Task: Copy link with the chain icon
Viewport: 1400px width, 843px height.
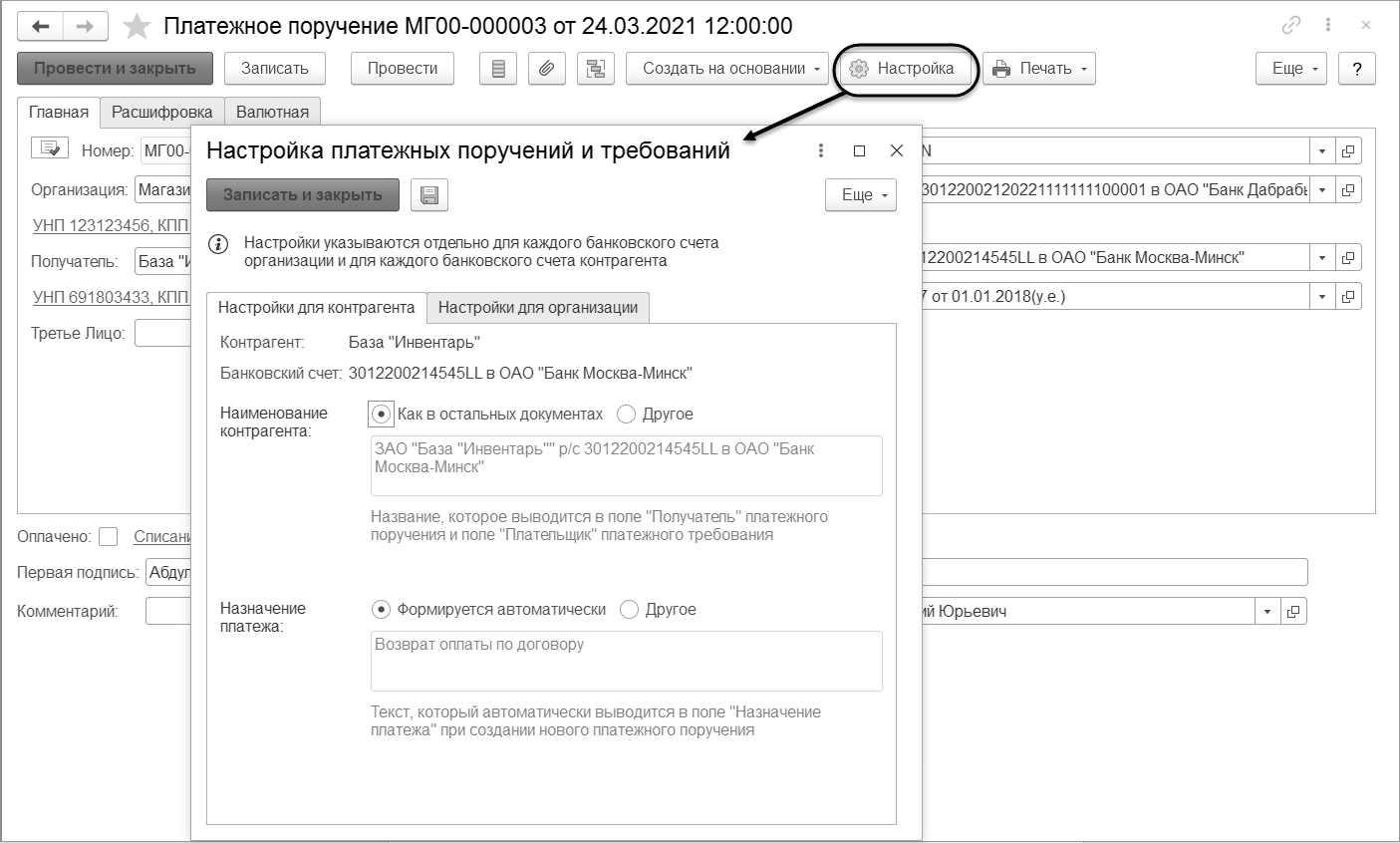Action: pyautogui.click(x=1291, y=26)
